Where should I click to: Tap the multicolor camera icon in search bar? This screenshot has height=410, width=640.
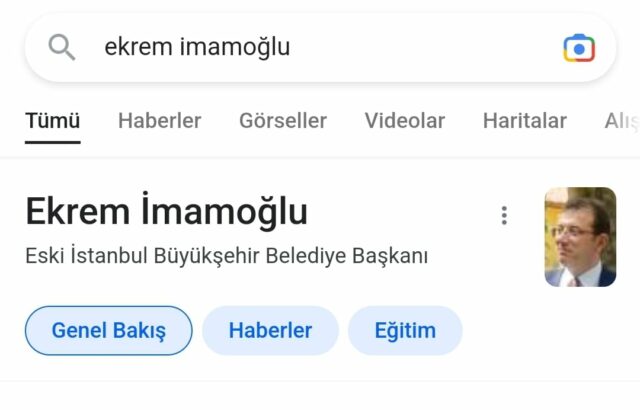click(x=579, y=48)
